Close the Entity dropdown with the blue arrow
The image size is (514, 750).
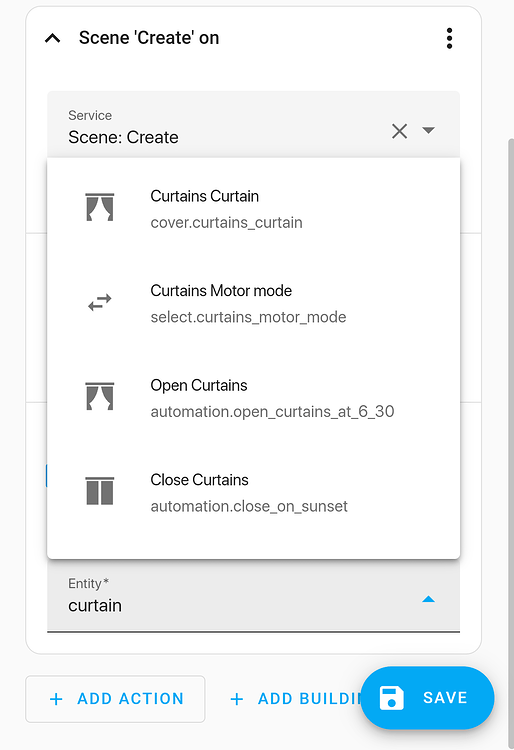pyautogui.click(x=428, y=599)
